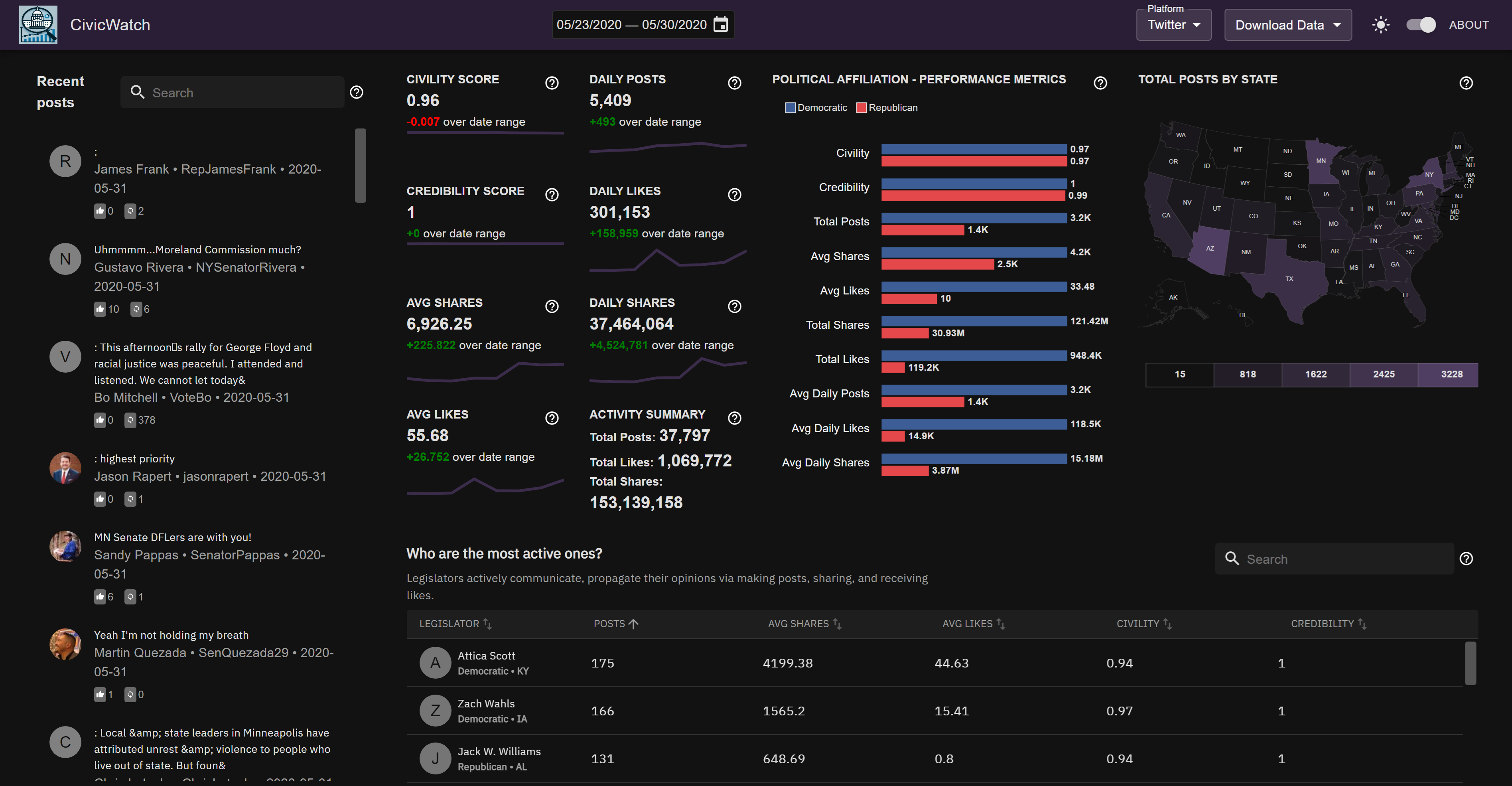1512x786 pixels.
Task: Click like icon on Gustavo Rivera post
Action: 100,309
